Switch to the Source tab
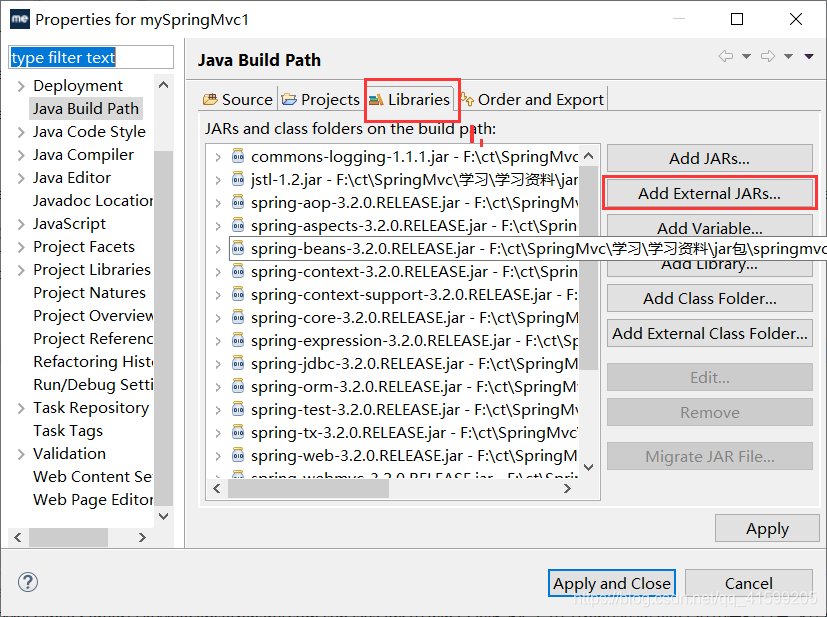The width and height of the screenshot is (827, 617). (x=238, y=99)
